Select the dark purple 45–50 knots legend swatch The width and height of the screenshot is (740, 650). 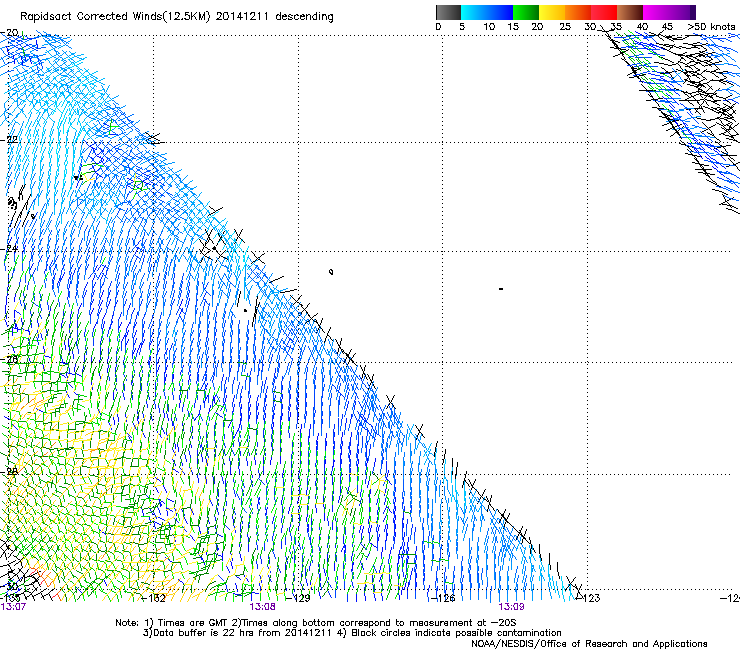(x=682, y=12)
